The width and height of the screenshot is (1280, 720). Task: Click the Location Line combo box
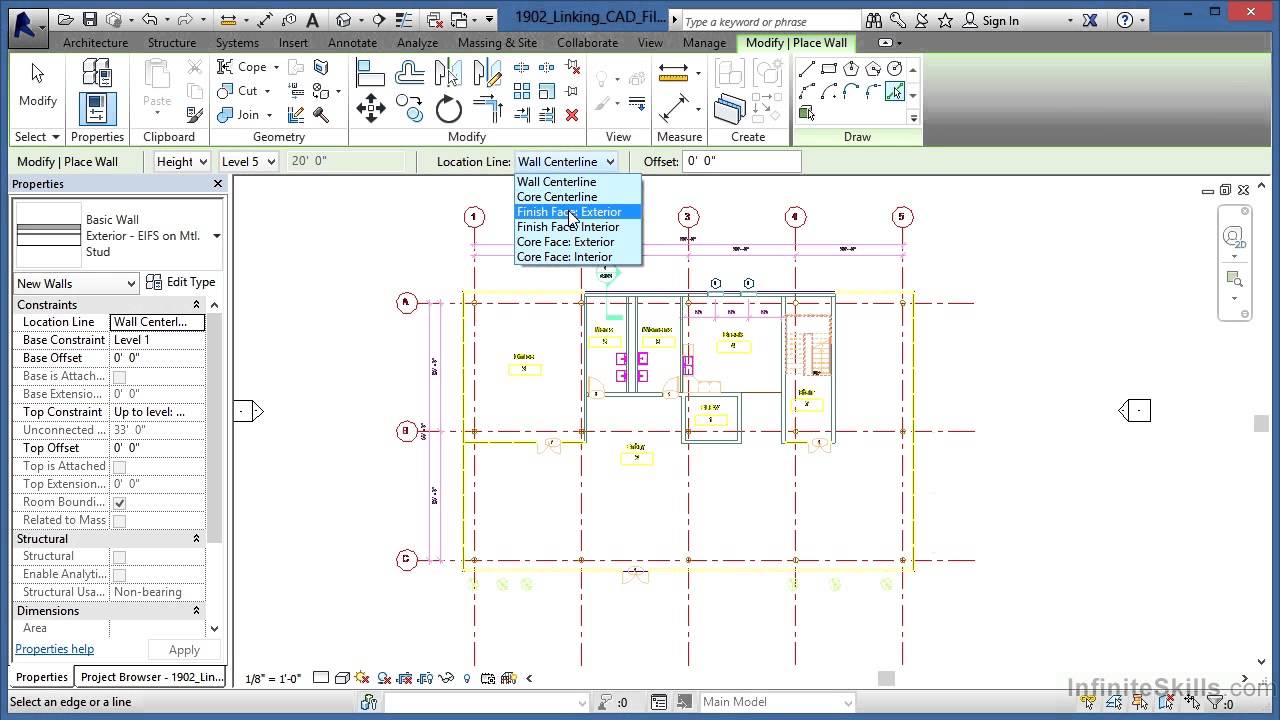[x=566, y=161]
